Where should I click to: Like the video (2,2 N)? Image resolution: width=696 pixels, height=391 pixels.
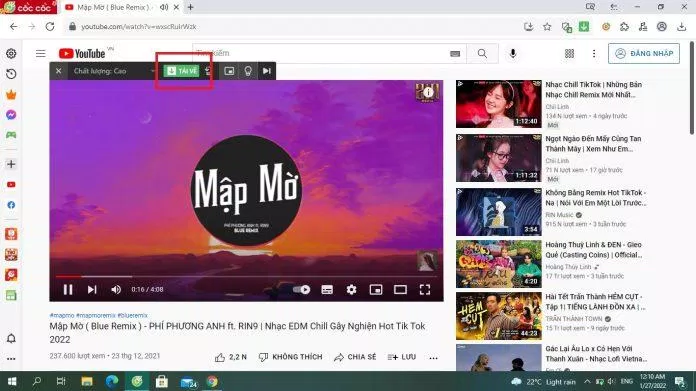click(231, 357)
